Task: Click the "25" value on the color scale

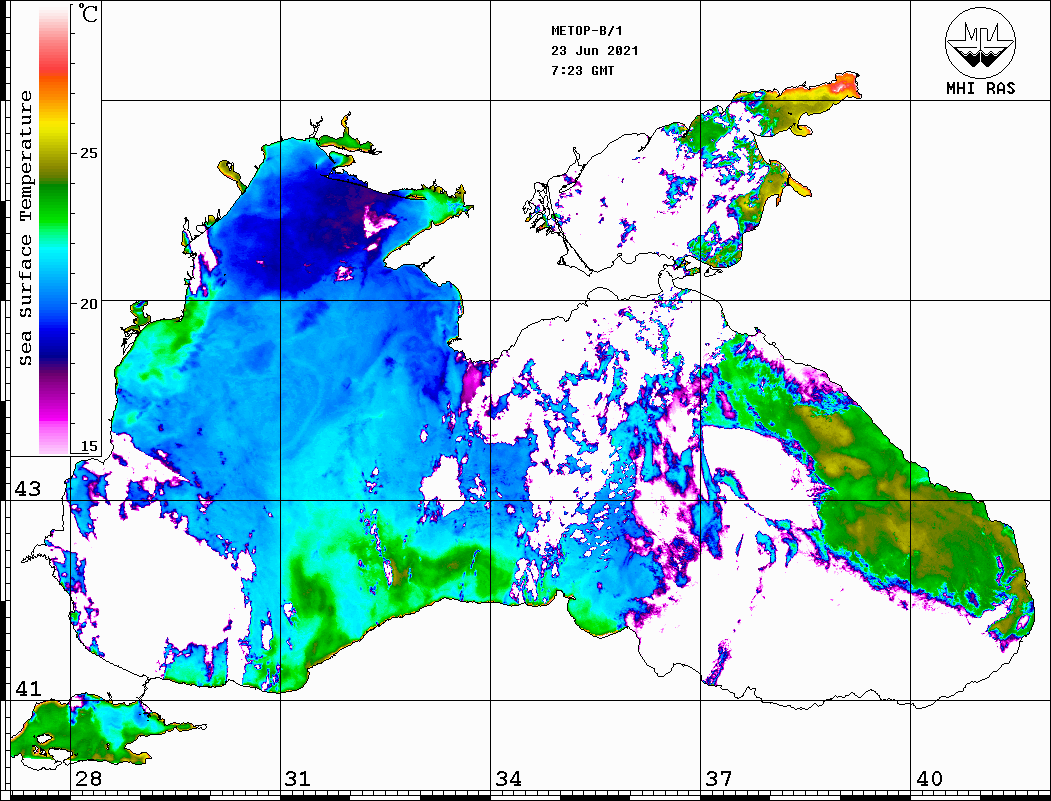Action: pyautogui.click(x=88, y=153)
